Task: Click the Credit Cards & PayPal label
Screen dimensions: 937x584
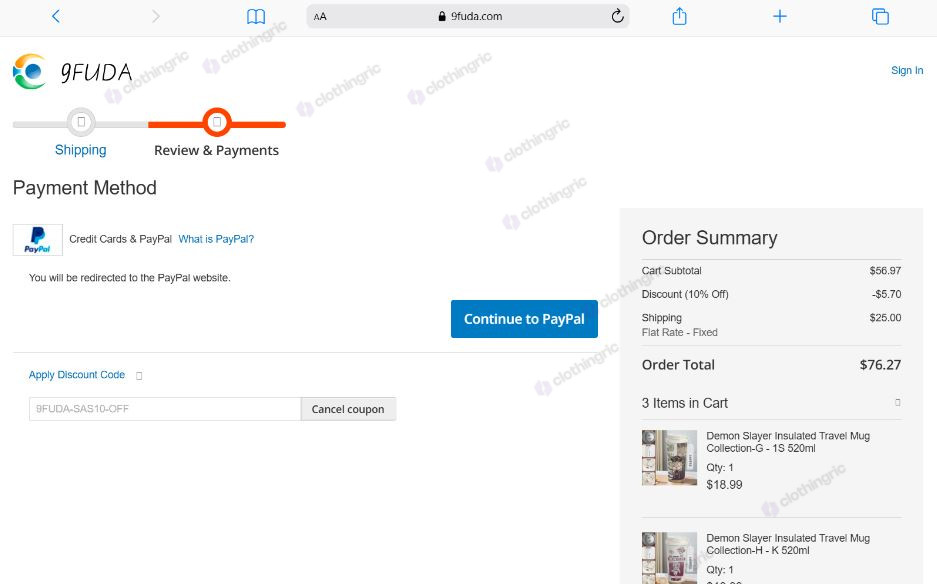Action: coord(121,239)
